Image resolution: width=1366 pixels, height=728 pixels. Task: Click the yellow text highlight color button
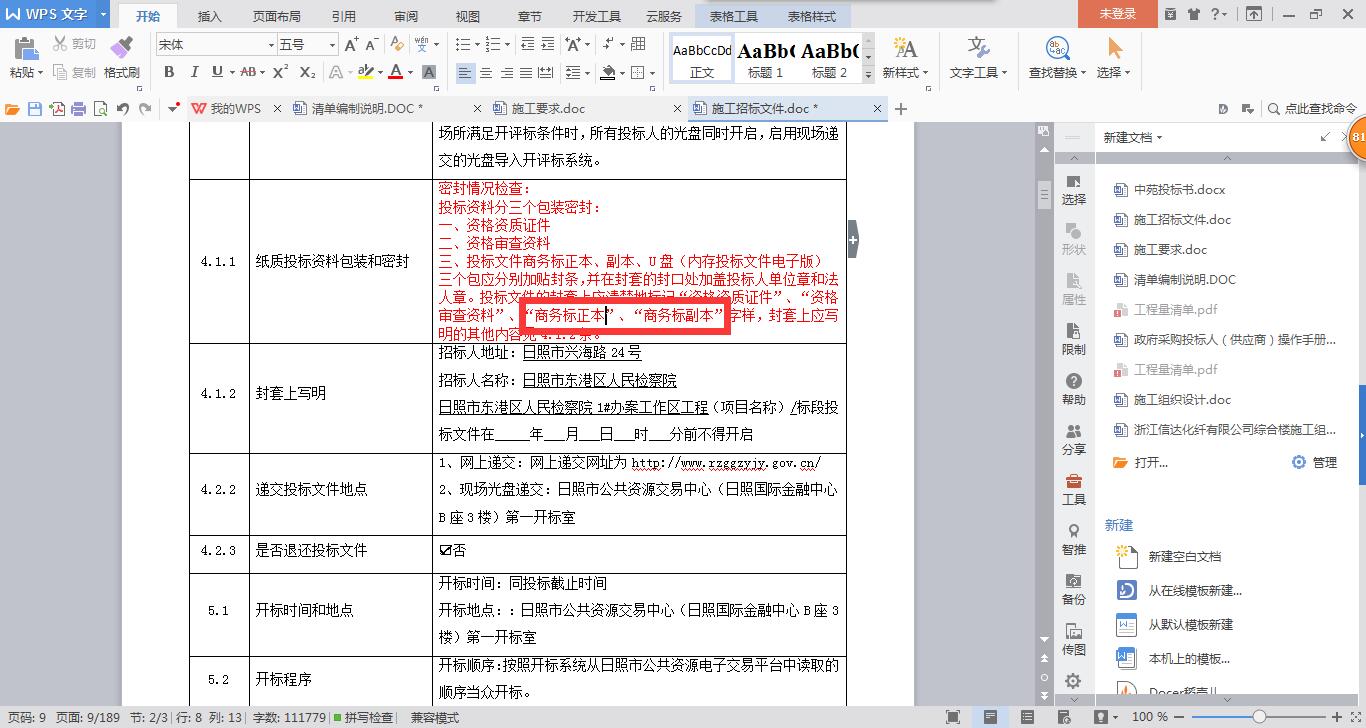tap(364, 72)
